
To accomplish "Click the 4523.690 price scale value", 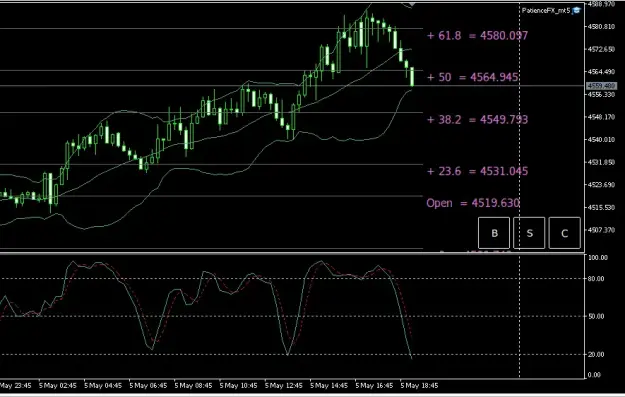I will [x=601, y=185].
